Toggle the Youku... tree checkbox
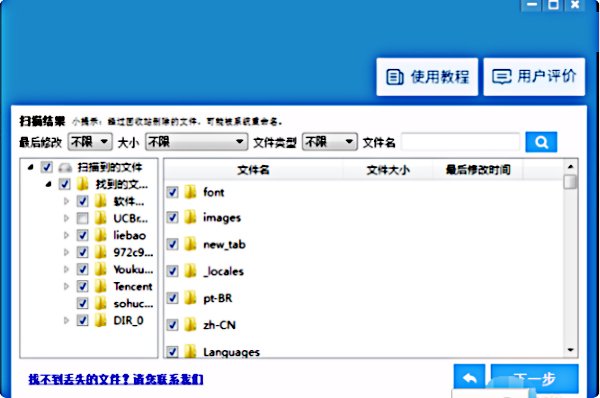Screen dimensions: 600x398 pyautogui.click(x=82, y=269)
